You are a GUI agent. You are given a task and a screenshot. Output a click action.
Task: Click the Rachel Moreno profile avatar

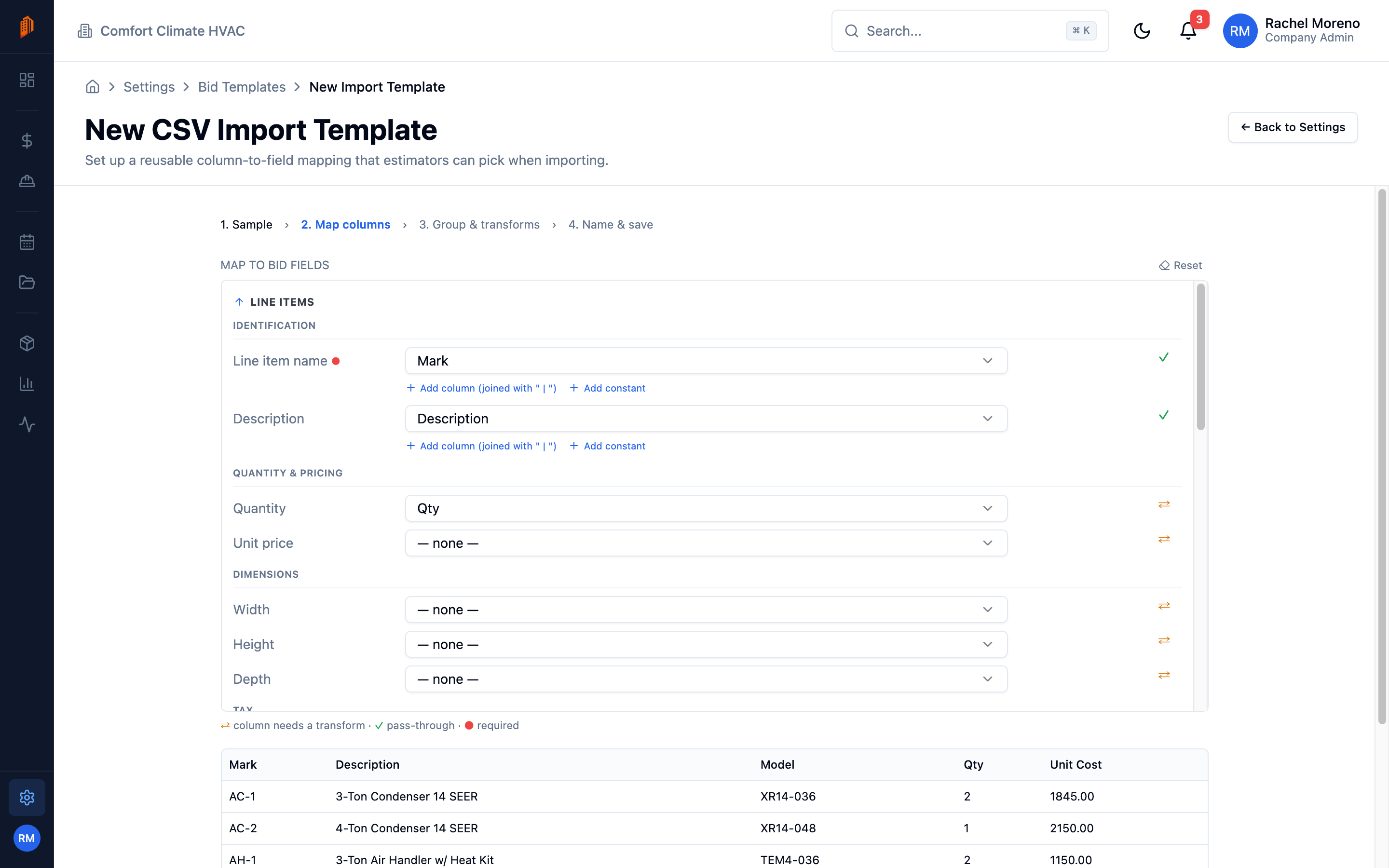[1240, 31]
